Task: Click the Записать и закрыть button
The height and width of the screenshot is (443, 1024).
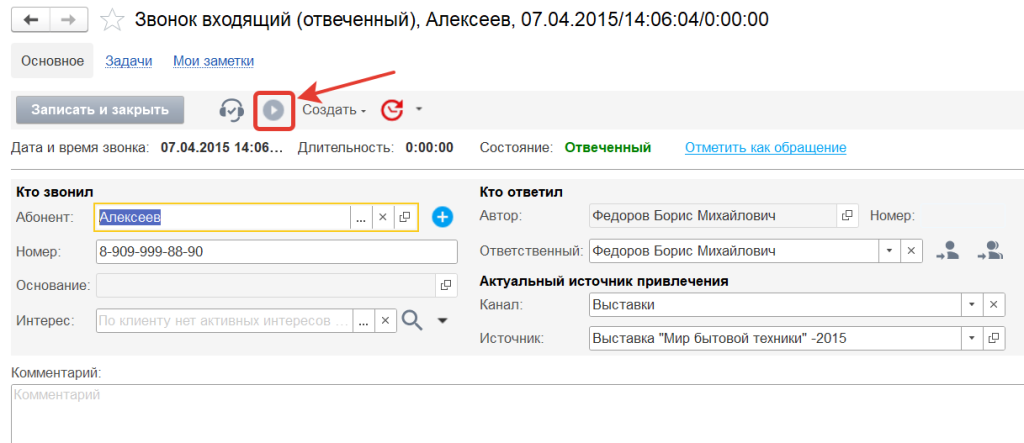Action: pos(100,110)
